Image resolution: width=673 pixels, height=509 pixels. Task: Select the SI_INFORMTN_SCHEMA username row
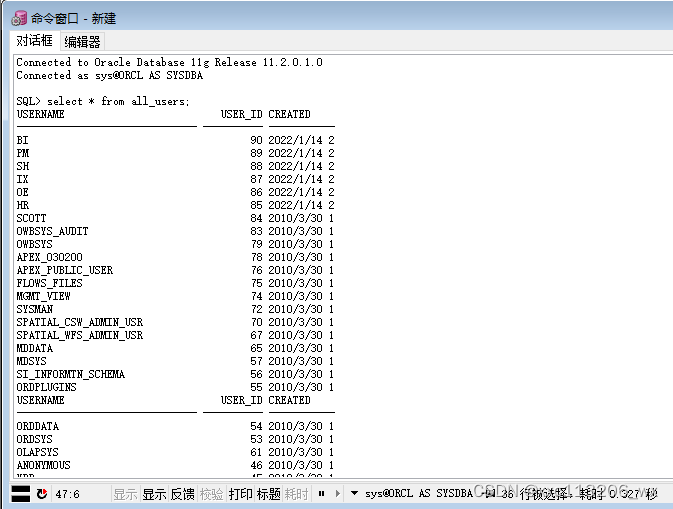(71, 374)
